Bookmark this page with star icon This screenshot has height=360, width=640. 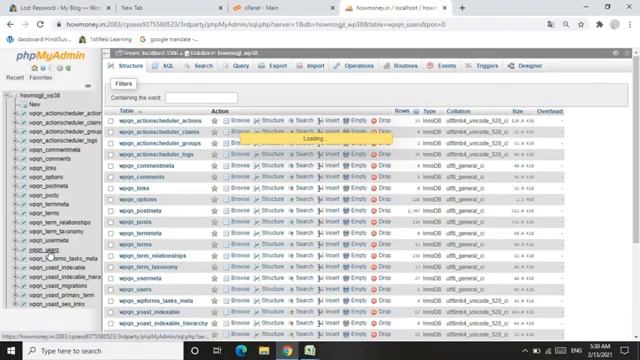tap(581, 24)
